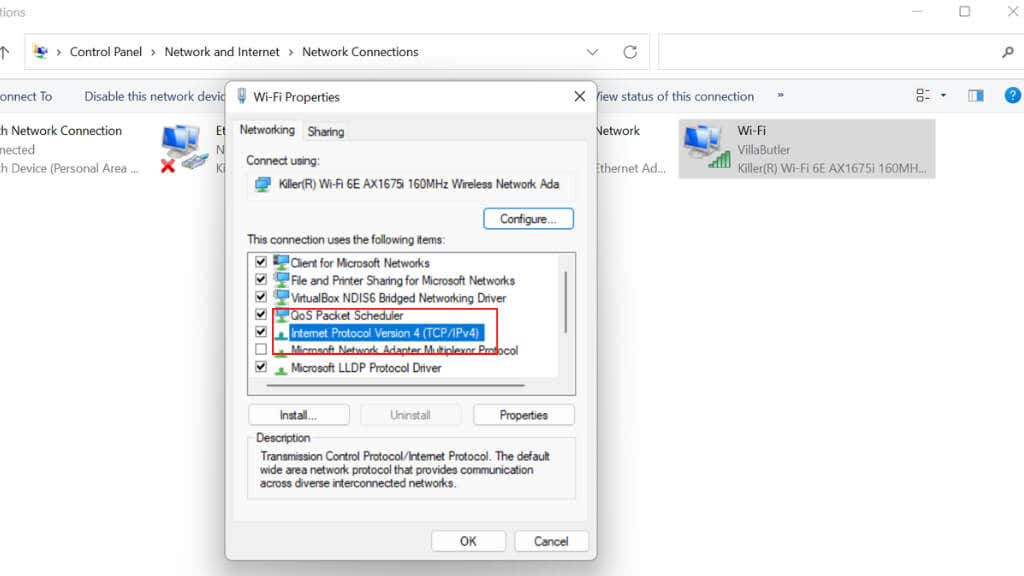Click the change layout view icon
Viewport: 1024px width, 576px height.
[x=922, y=95]
